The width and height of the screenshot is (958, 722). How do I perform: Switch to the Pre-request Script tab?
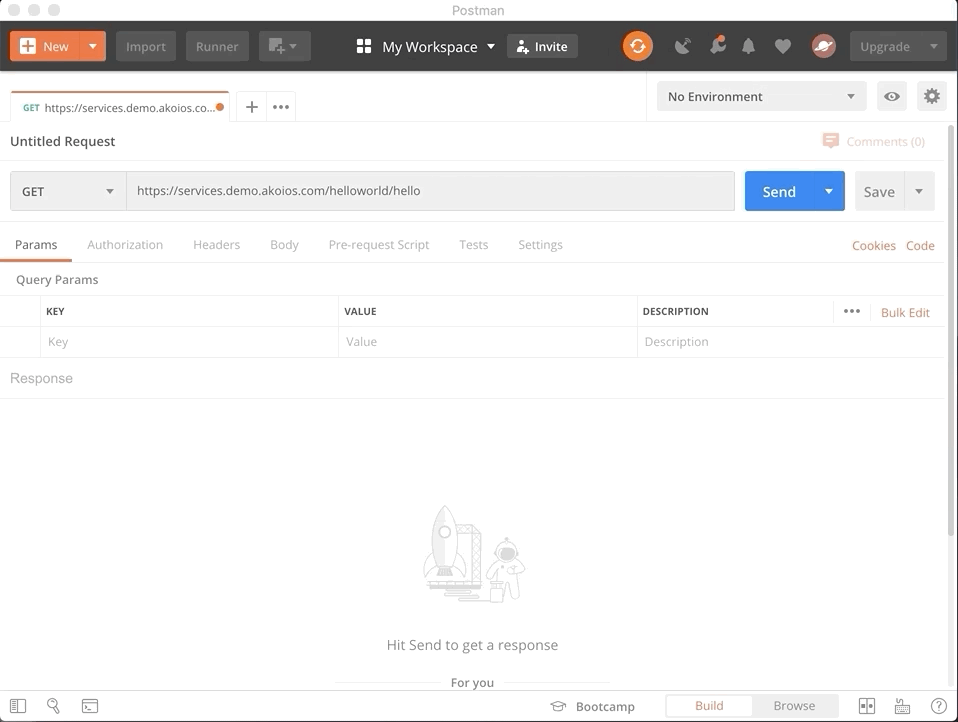pyautogui.click(x=379, y=245)
